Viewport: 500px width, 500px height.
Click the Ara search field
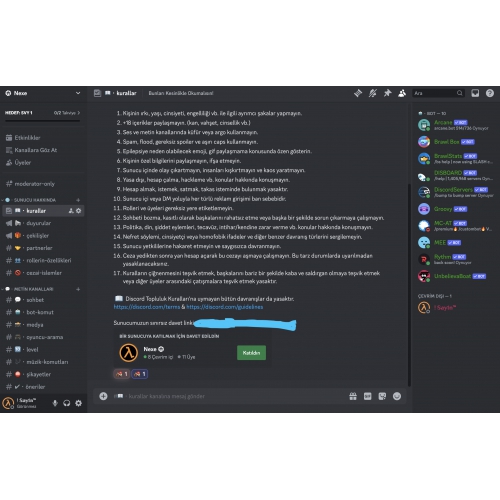[438, 93]
